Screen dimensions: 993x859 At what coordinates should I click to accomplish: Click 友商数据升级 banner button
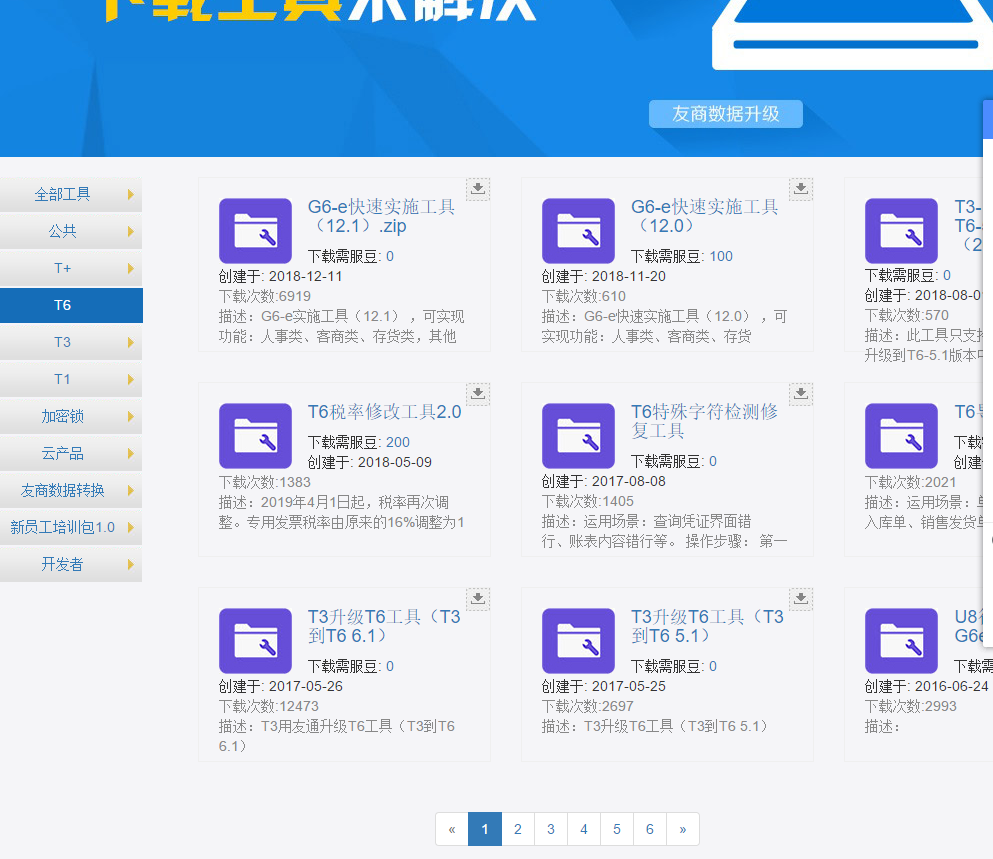click(x=726, y=114)
